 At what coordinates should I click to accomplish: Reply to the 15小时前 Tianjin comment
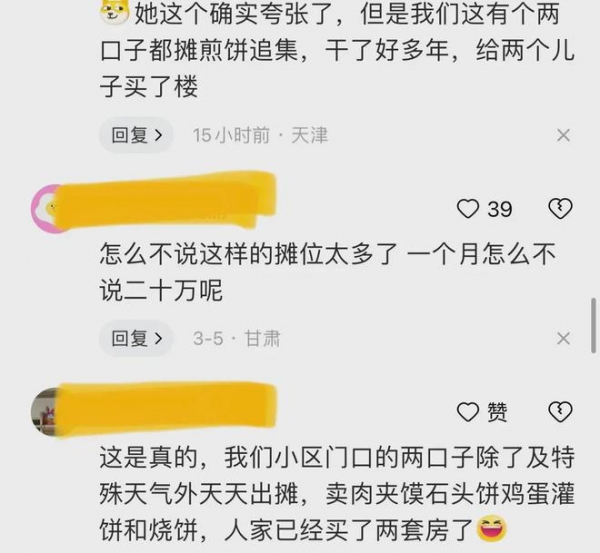click(x=136, y=135)
